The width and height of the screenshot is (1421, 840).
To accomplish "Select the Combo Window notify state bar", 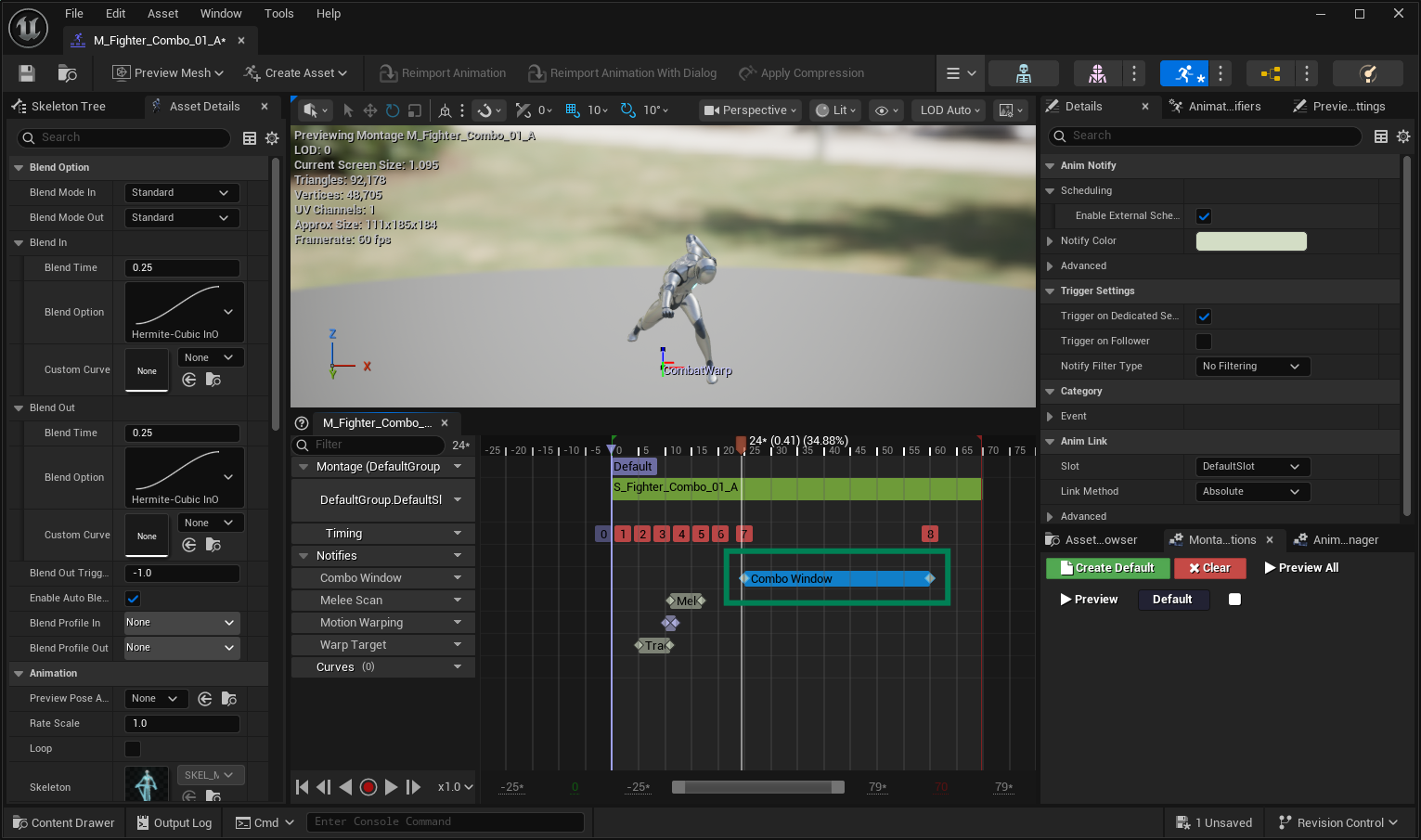I will [836, 579].
